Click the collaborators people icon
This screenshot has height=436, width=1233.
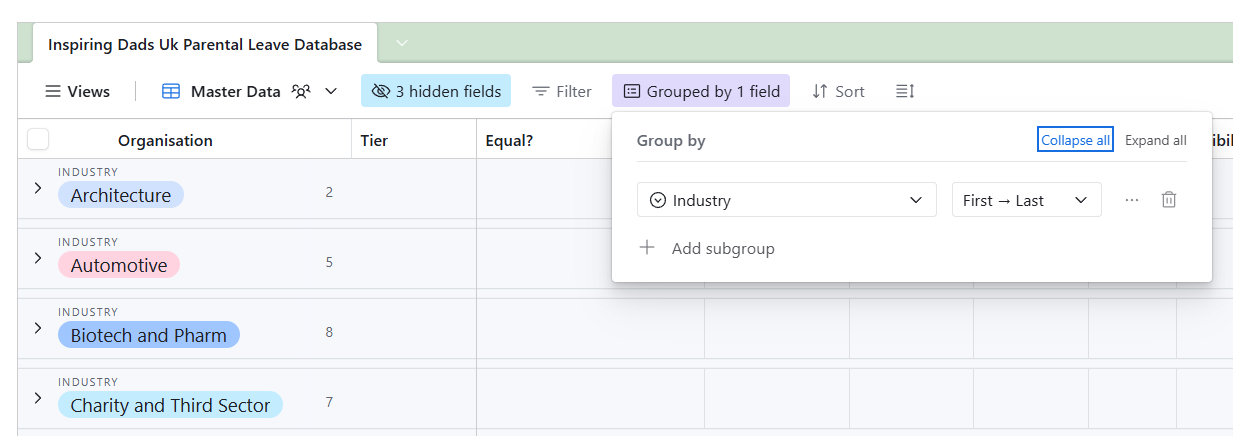coord(302,91)
